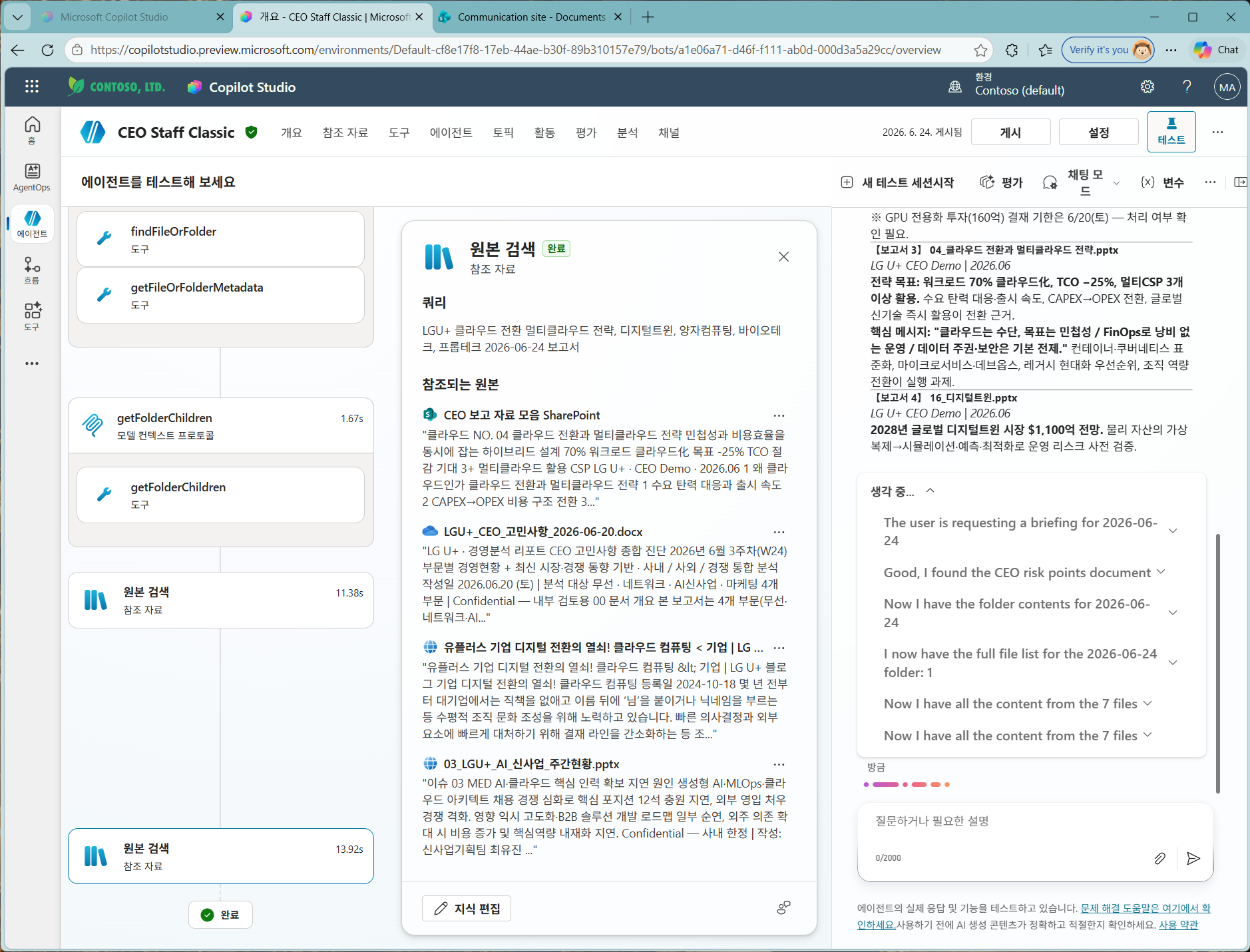The height and width of the screenshot is (952, 1250).
Task: Switch to the 분석 tab
Action: (627, 132)
